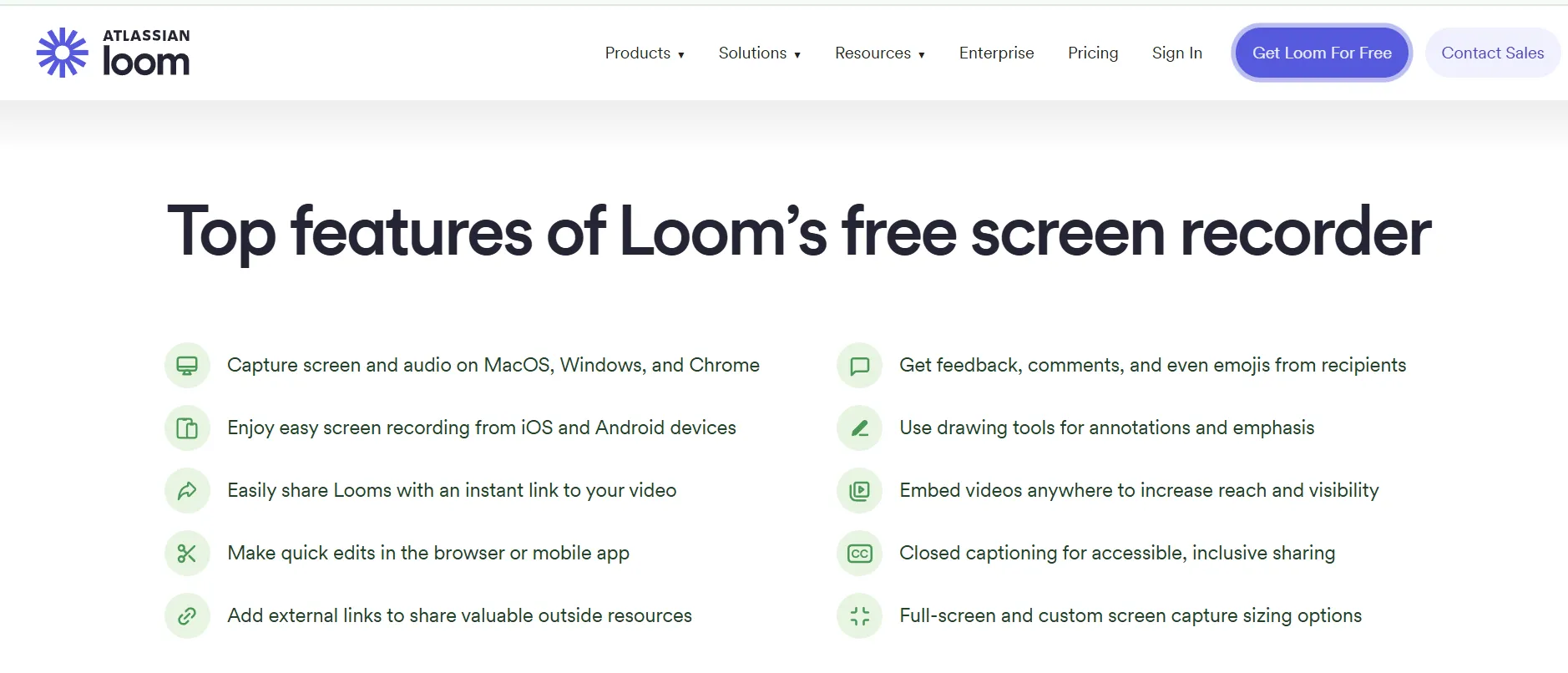
Task: Go to the Enterprise page
Action: click(x=996, y=53)
